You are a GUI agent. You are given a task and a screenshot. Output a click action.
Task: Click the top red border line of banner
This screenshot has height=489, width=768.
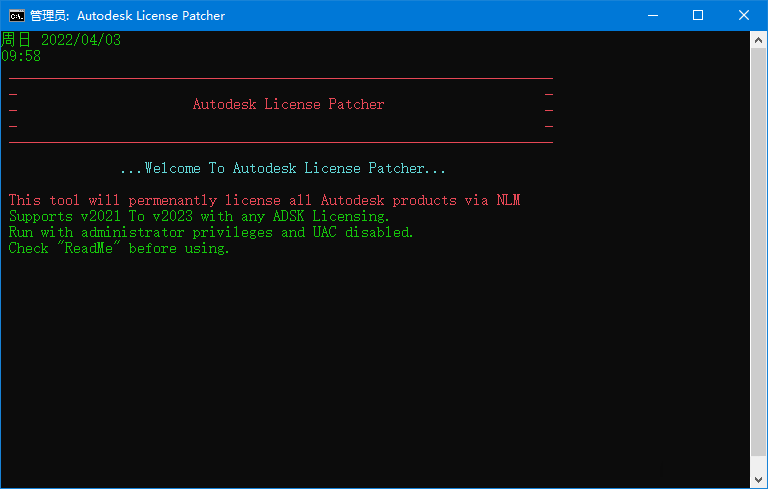(280, 77)
